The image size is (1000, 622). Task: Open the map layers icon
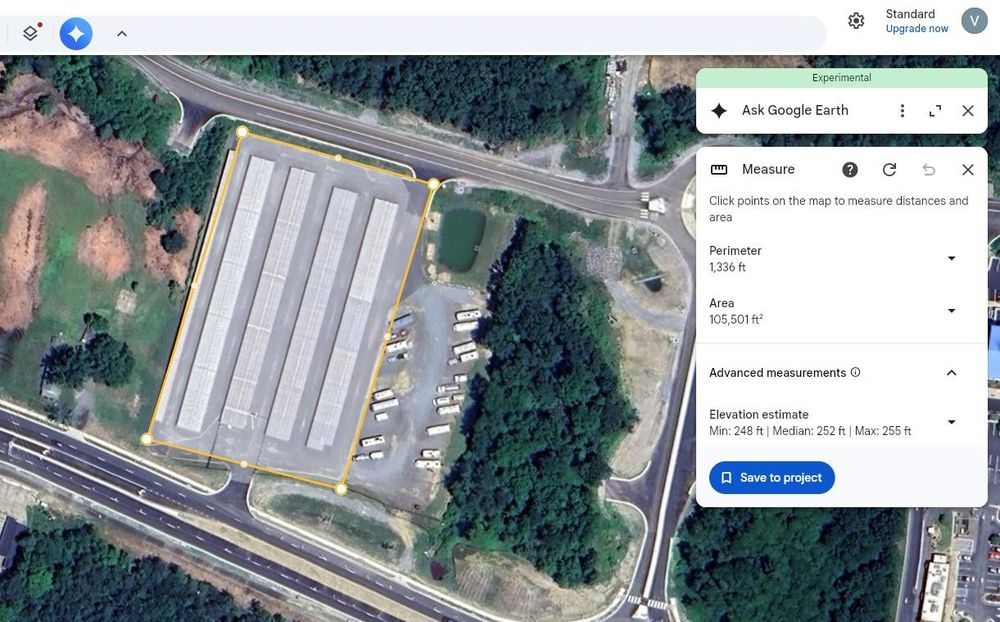[31, 33]
